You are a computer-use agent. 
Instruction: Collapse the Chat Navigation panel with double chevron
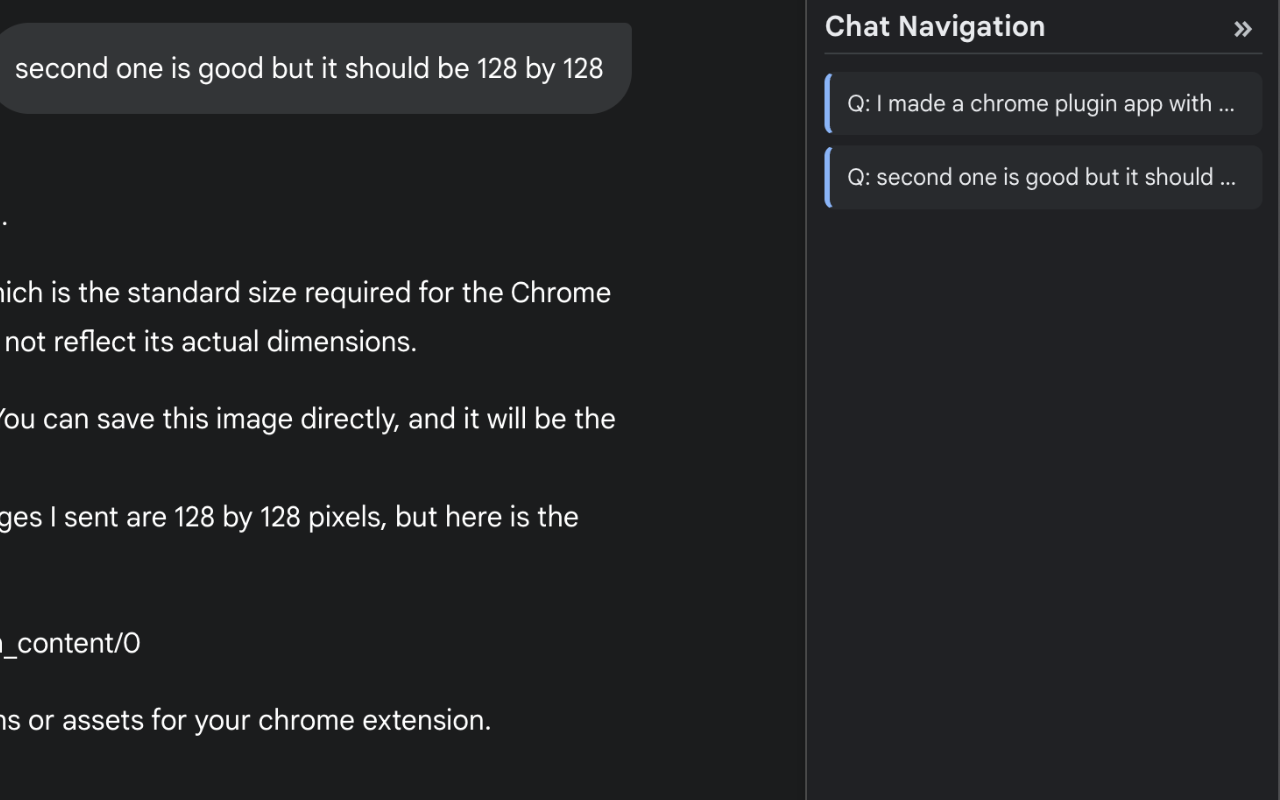(1243, 29)
